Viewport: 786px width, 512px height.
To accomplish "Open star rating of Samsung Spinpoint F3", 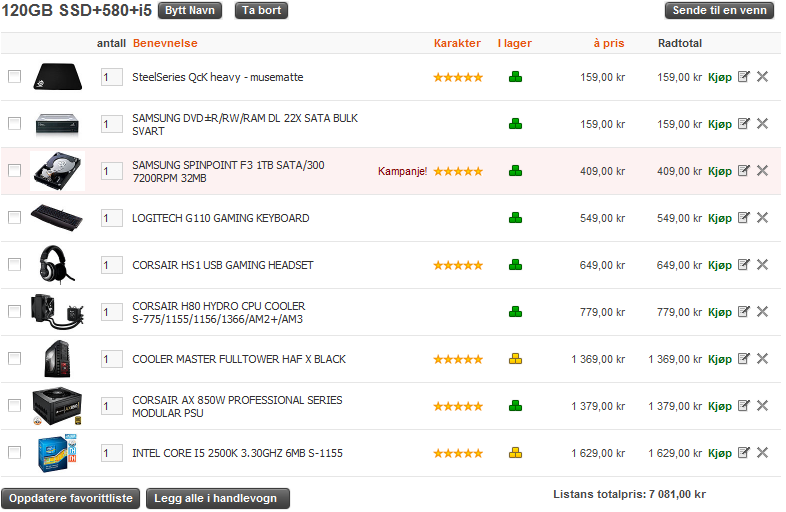I will point(458,172).
